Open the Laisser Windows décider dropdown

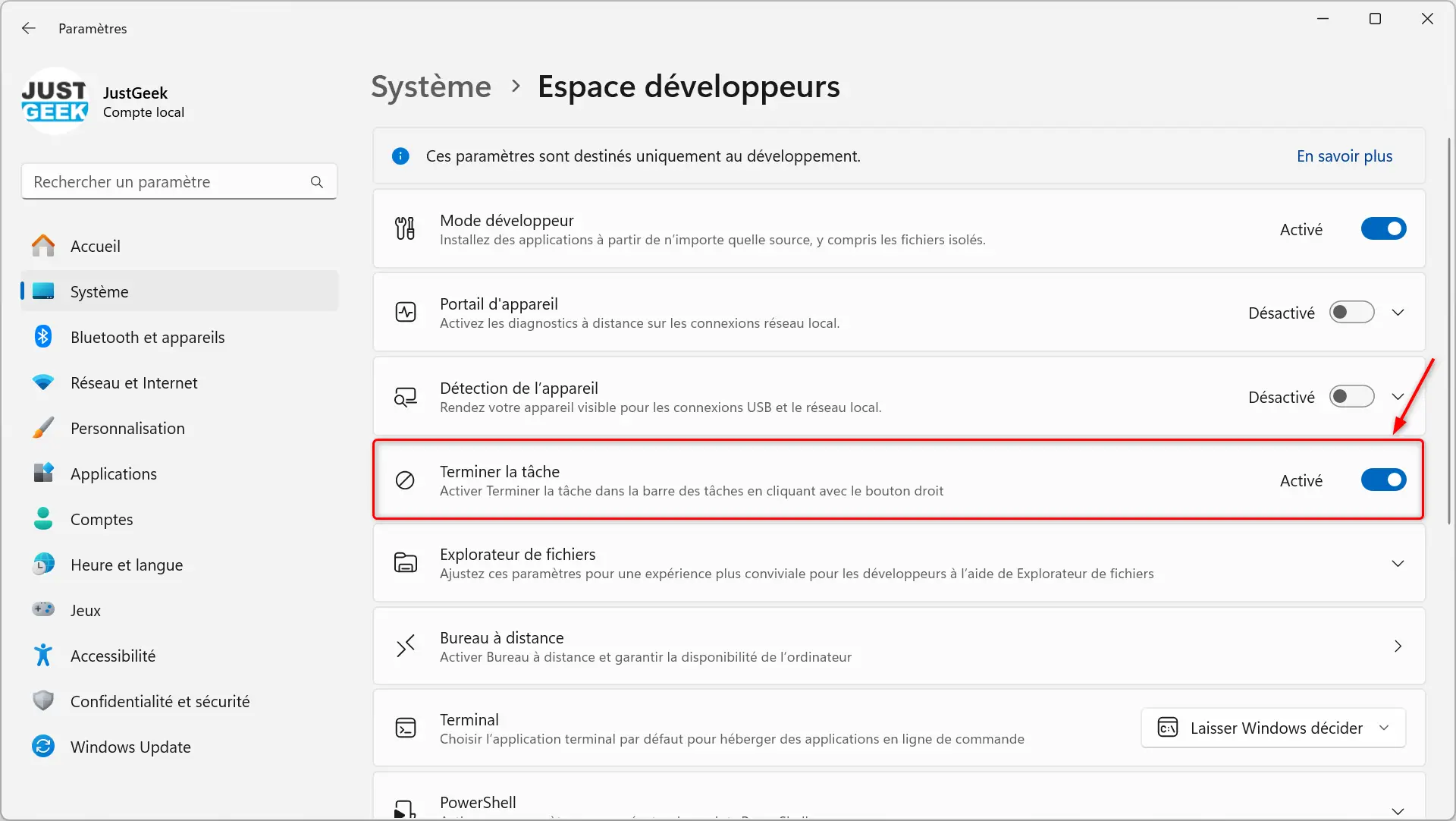(1273, 728)
